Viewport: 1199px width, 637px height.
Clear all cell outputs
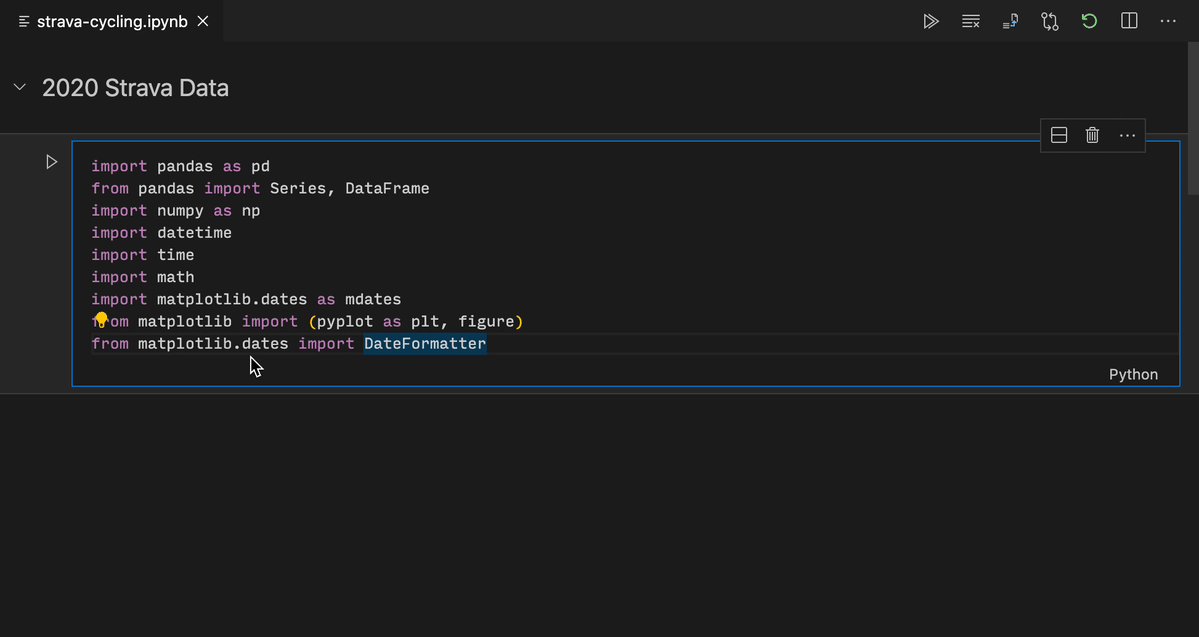970,20
